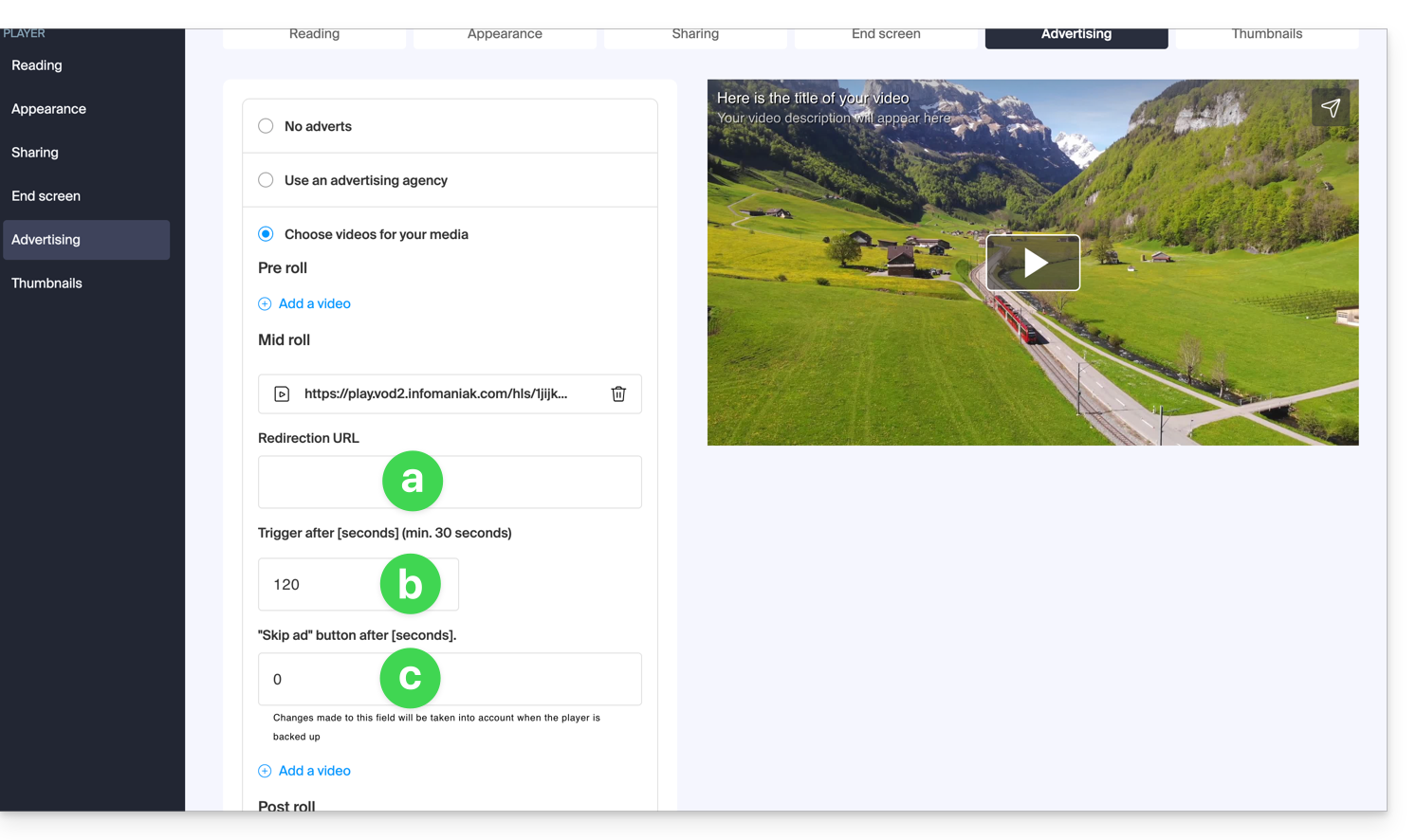Delete the Mid roll video with trash icon
The image size is (1416, 840).
click(618, 393)
